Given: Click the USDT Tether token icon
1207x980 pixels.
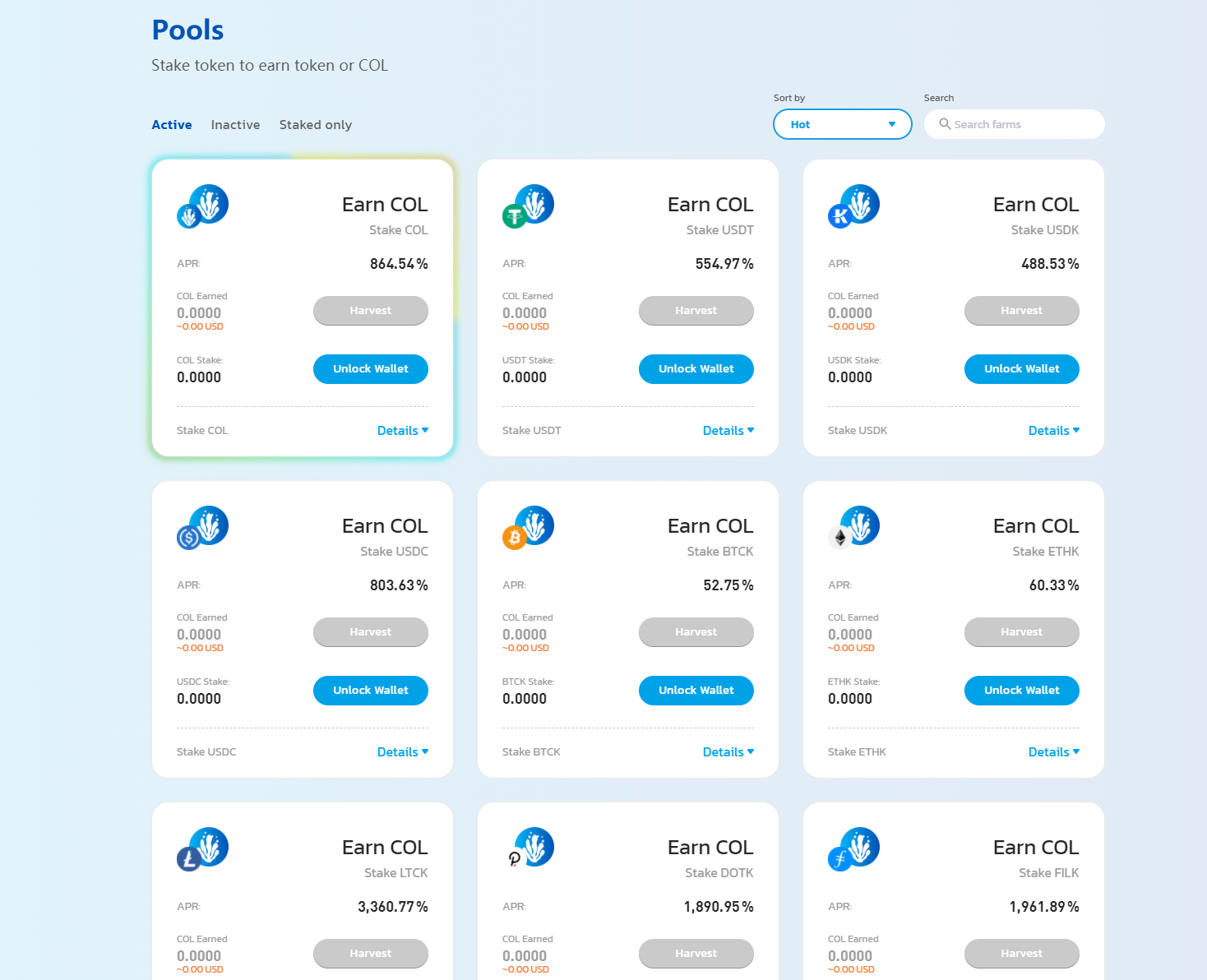Looking at the screenshot, I should (515, 216).
